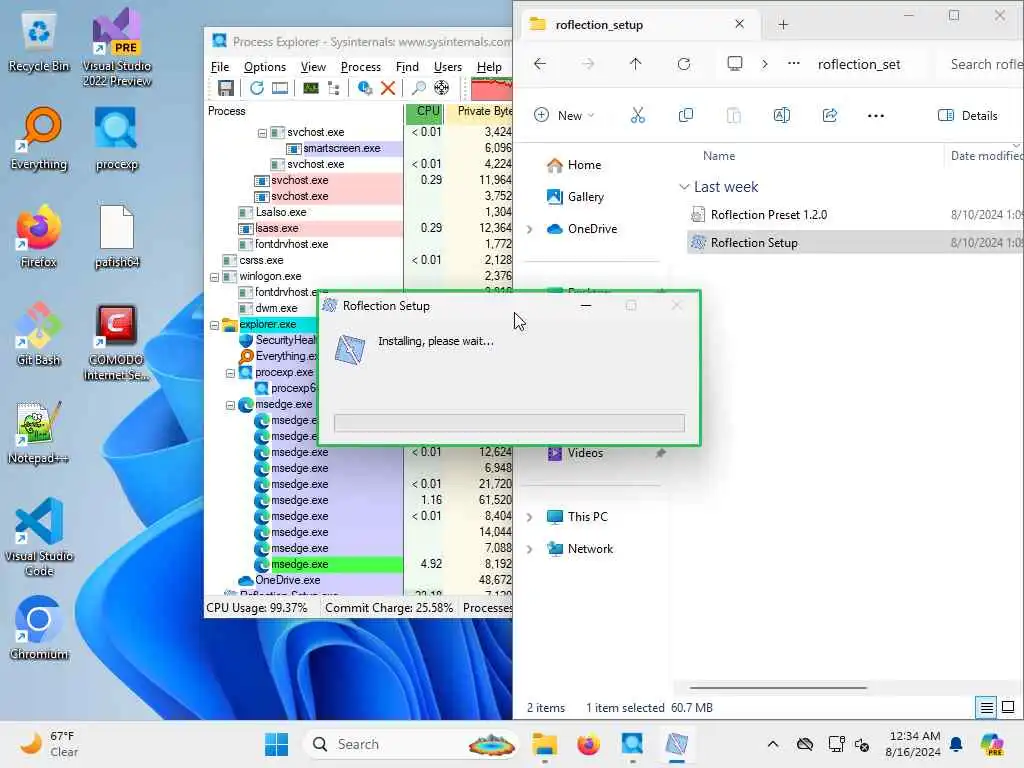The width and height of the screenshot is (1024, 768).
Task: Click the Cut scissors icon
Action: 638,116
